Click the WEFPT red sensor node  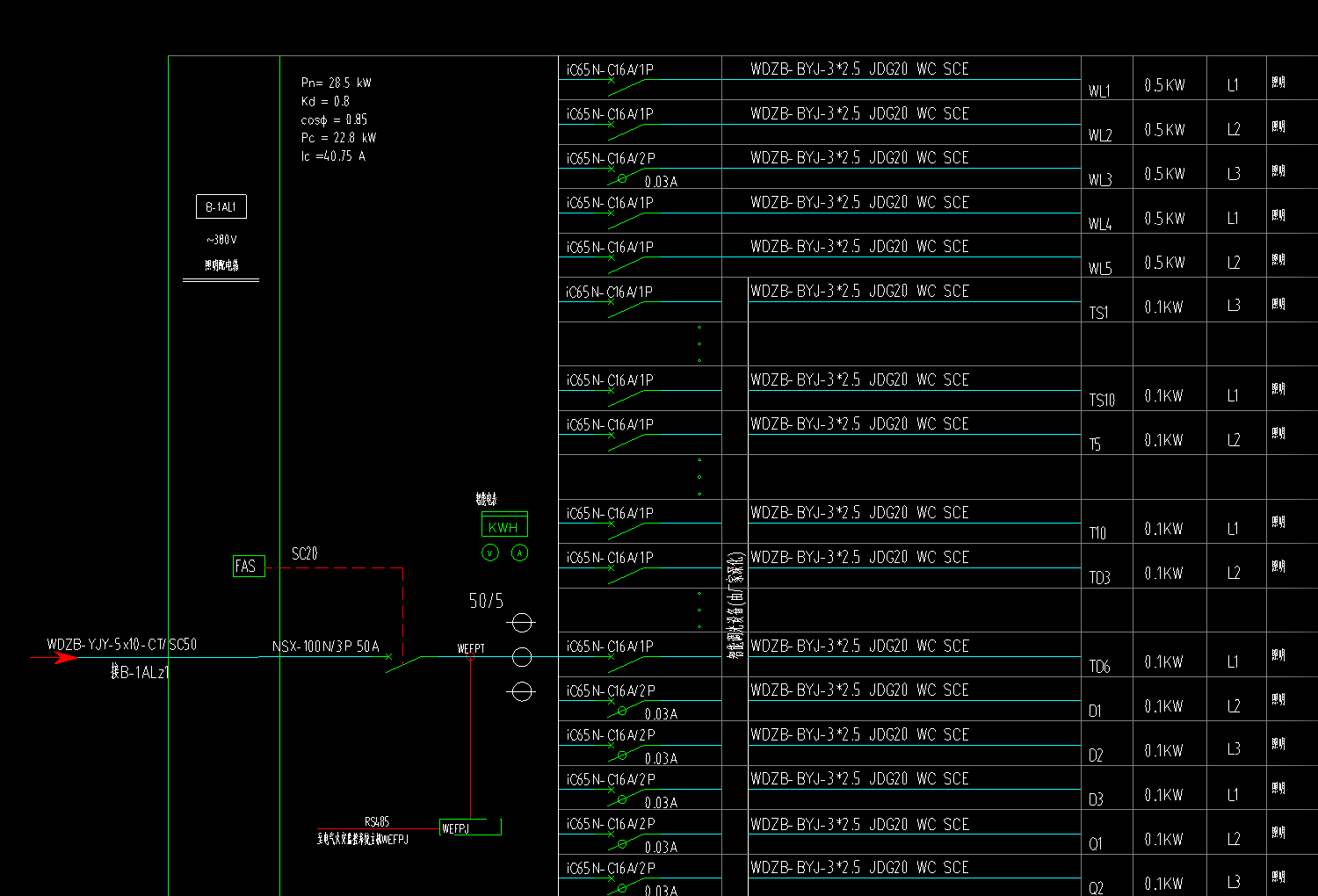(x=470, y=657)
